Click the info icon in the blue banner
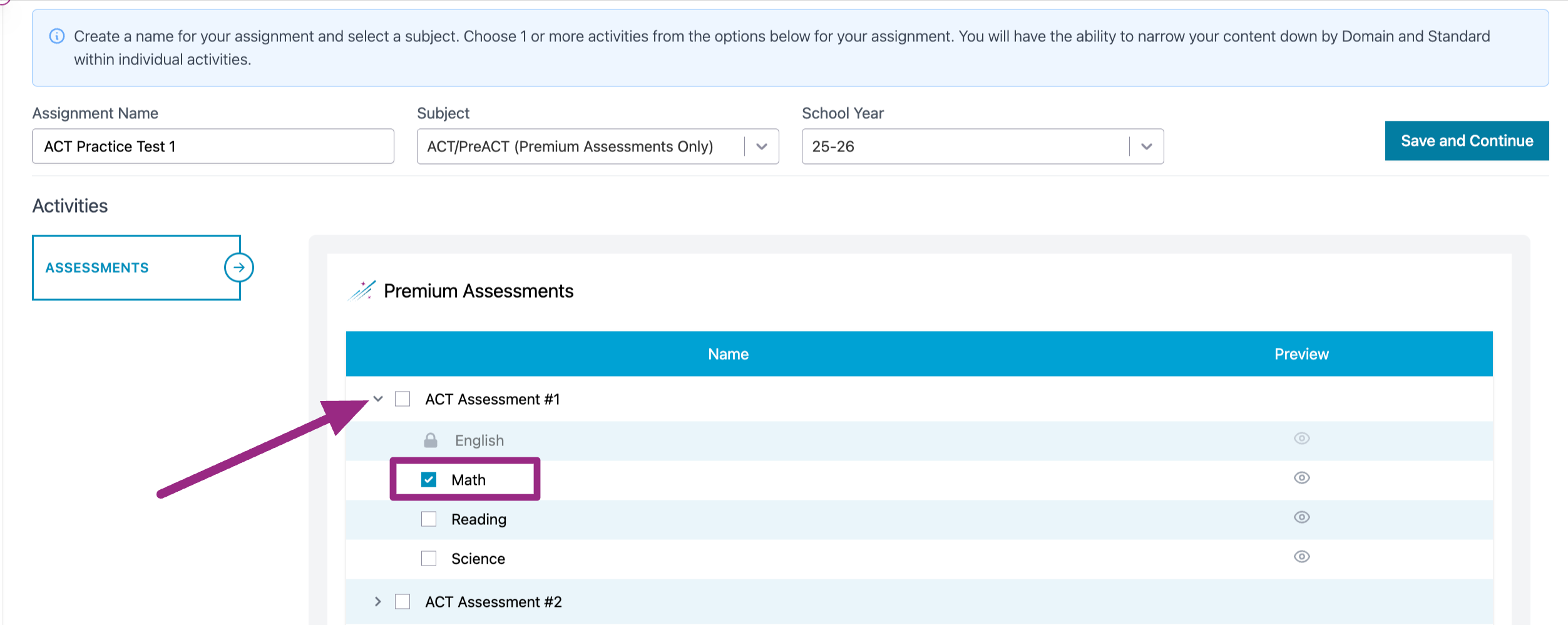 point(57,36)
